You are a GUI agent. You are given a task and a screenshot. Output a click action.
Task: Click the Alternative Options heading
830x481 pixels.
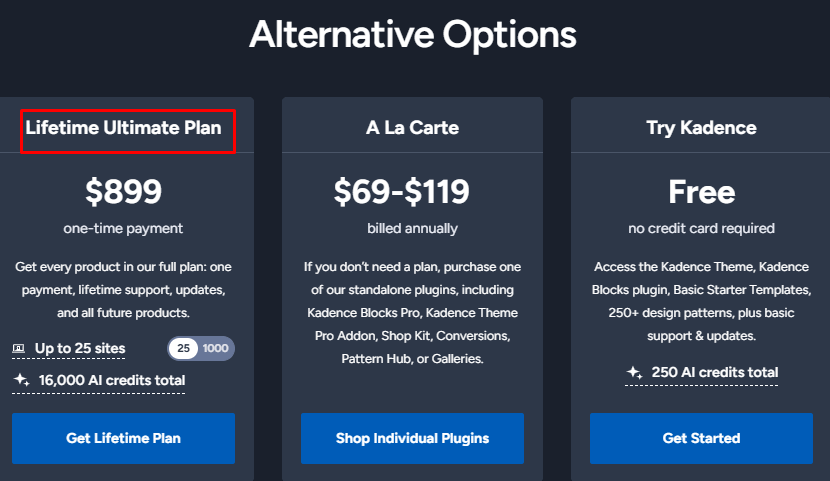[x=413, y=35]
